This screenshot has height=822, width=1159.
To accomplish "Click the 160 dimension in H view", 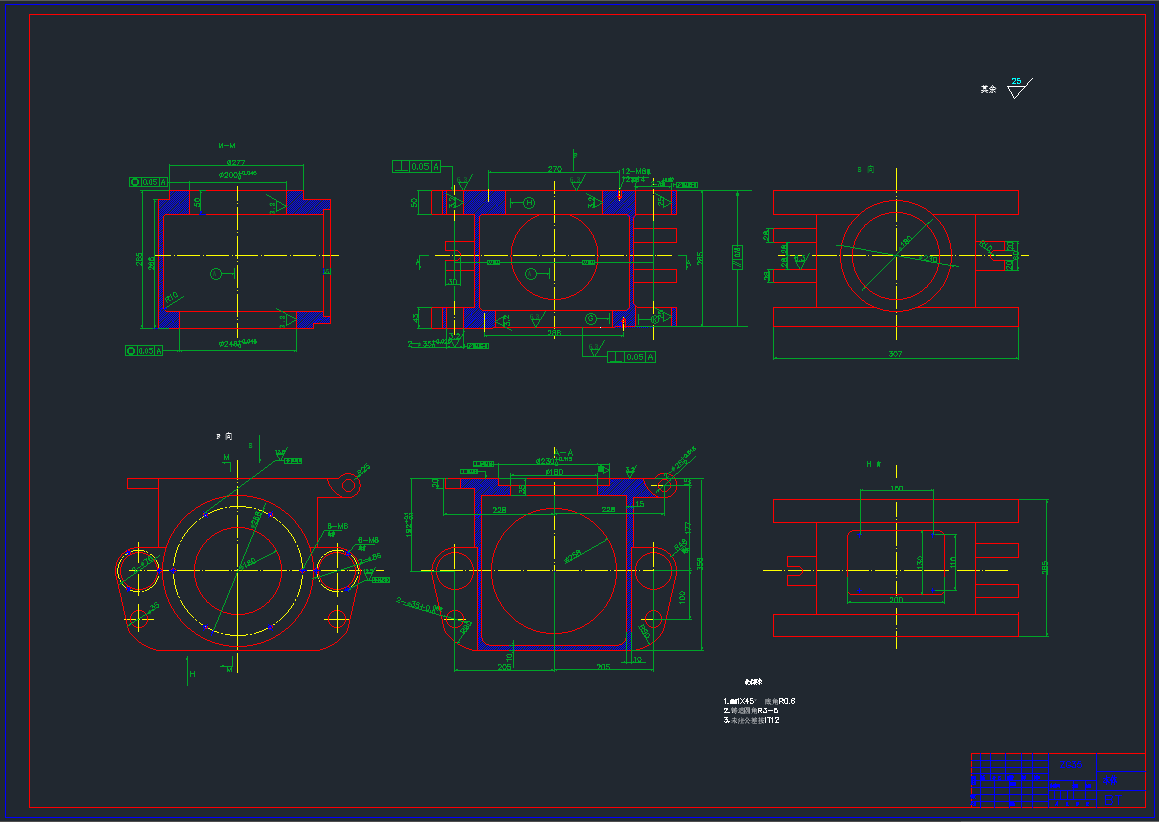I will point(896,489).
